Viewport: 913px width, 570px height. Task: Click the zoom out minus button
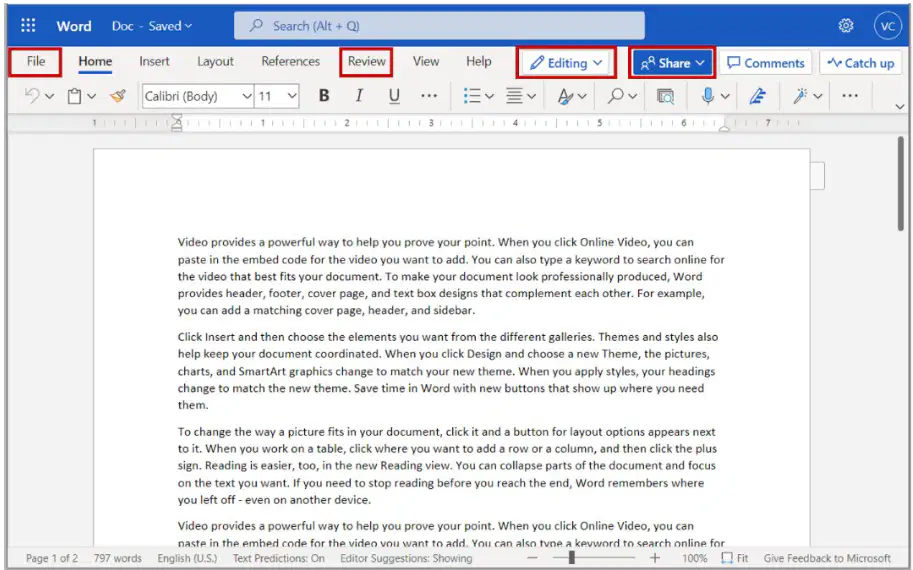coord(532,558)
